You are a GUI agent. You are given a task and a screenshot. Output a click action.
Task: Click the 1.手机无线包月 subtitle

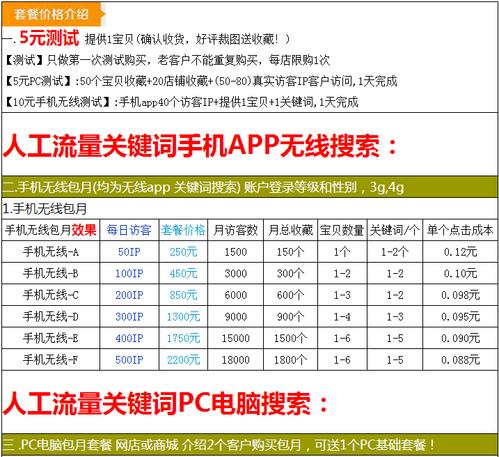click(x=45, y=209)
